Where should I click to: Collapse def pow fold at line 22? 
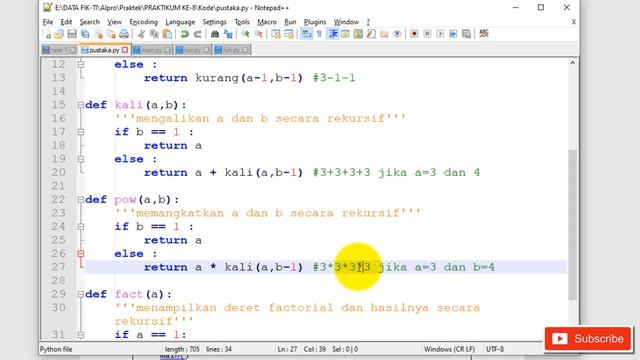(x=81, y=200)
